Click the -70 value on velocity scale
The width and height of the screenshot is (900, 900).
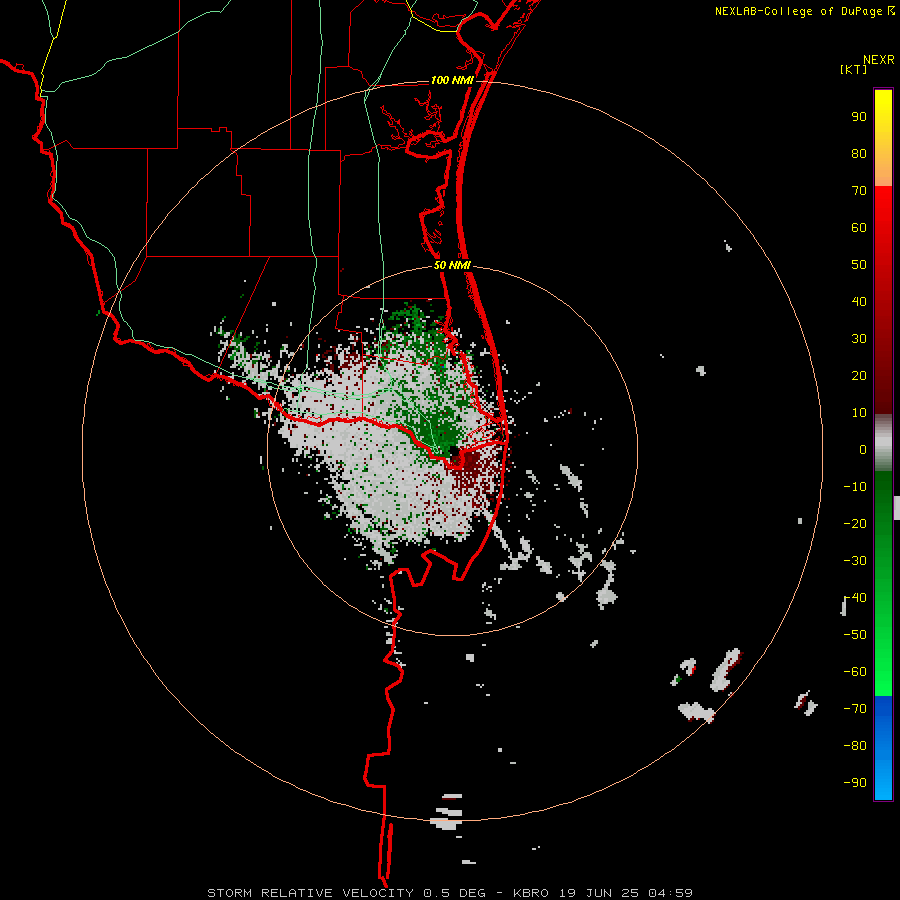click(855, 709)
